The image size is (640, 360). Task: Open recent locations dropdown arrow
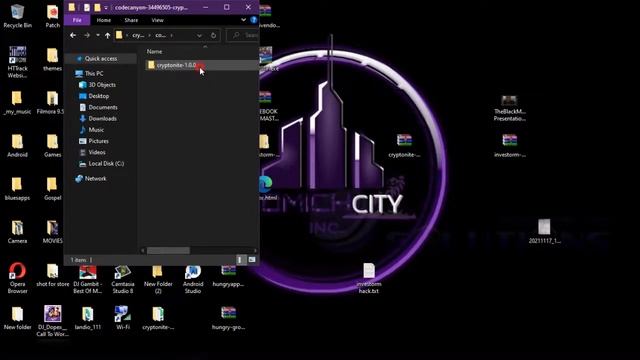point(98,36)
